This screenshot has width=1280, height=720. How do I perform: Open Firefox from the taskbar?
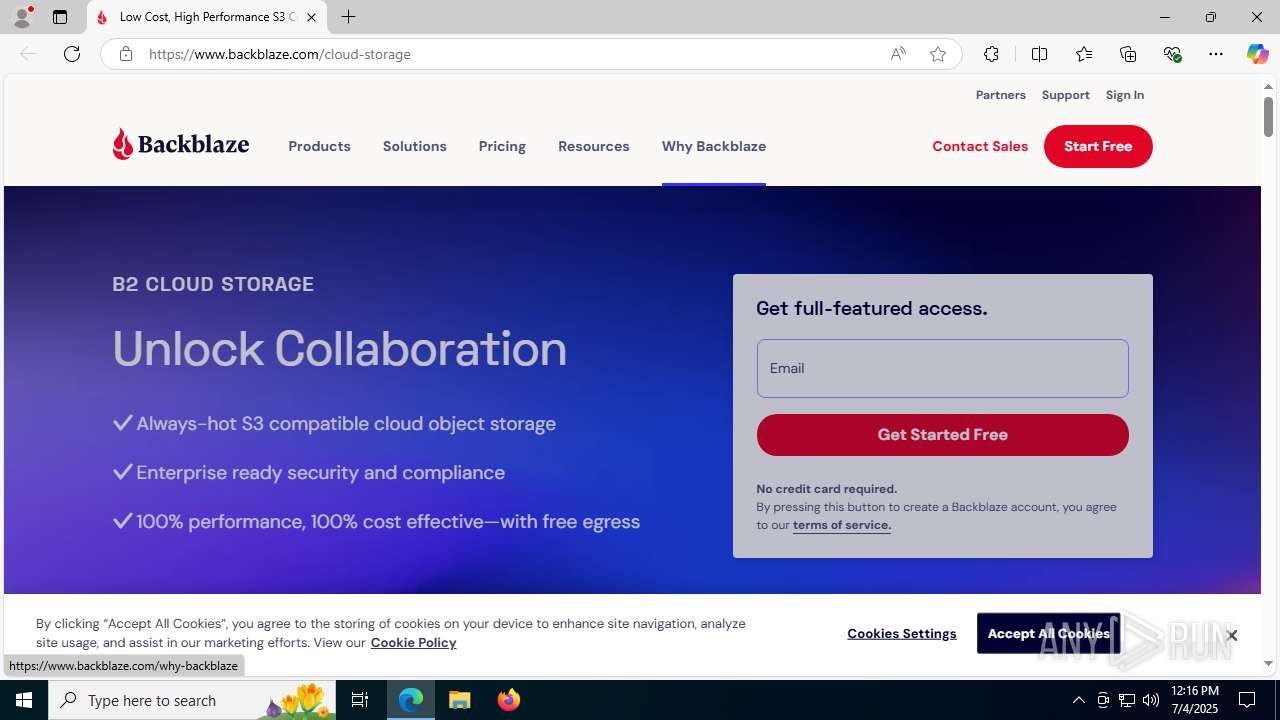click(x=508, y=700)
